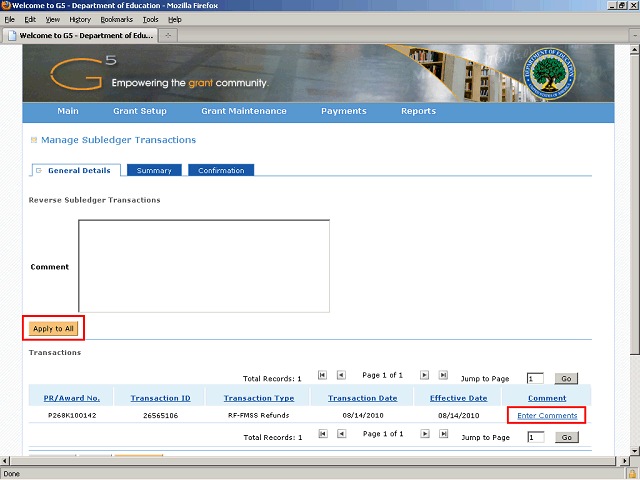This screenshot has height=480, width=640.
Task: Click the Apply to All button
Action: (x=53, y=329)
